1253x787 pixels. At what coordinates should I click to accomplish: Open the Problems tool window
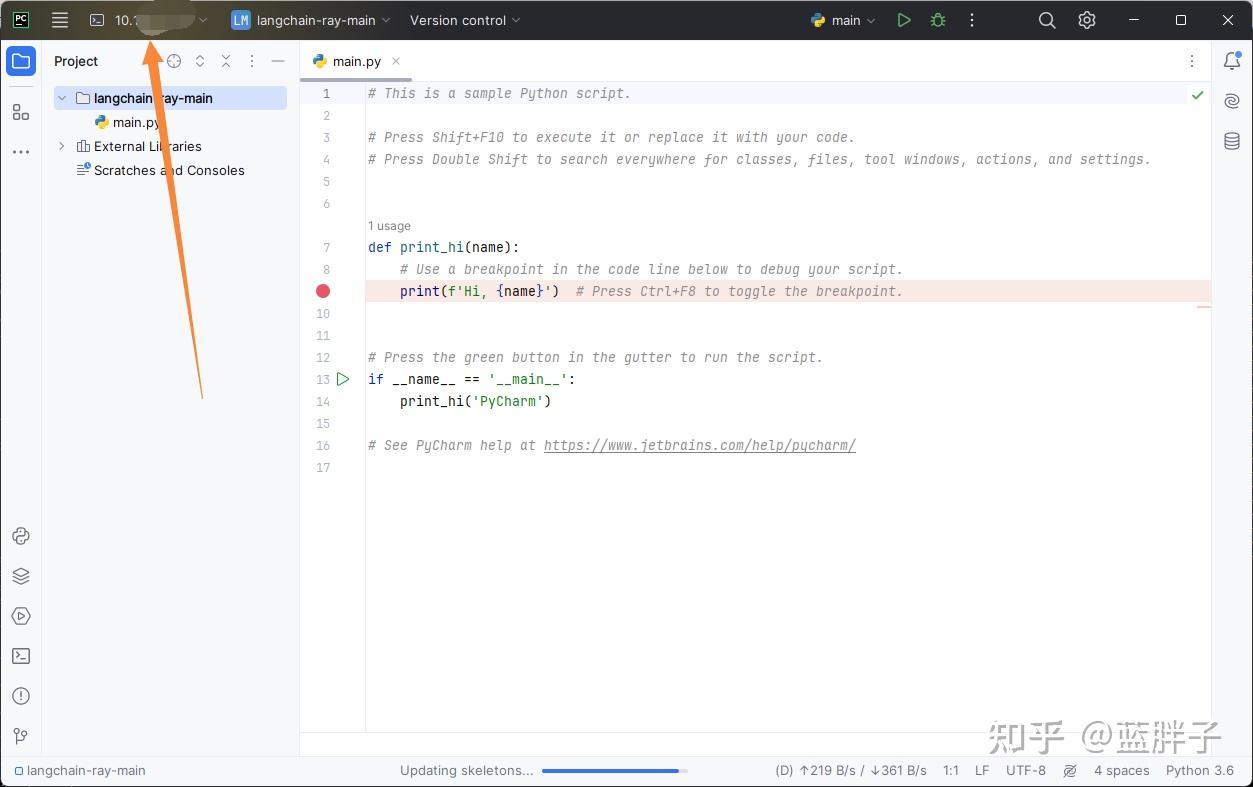(20, 696)
